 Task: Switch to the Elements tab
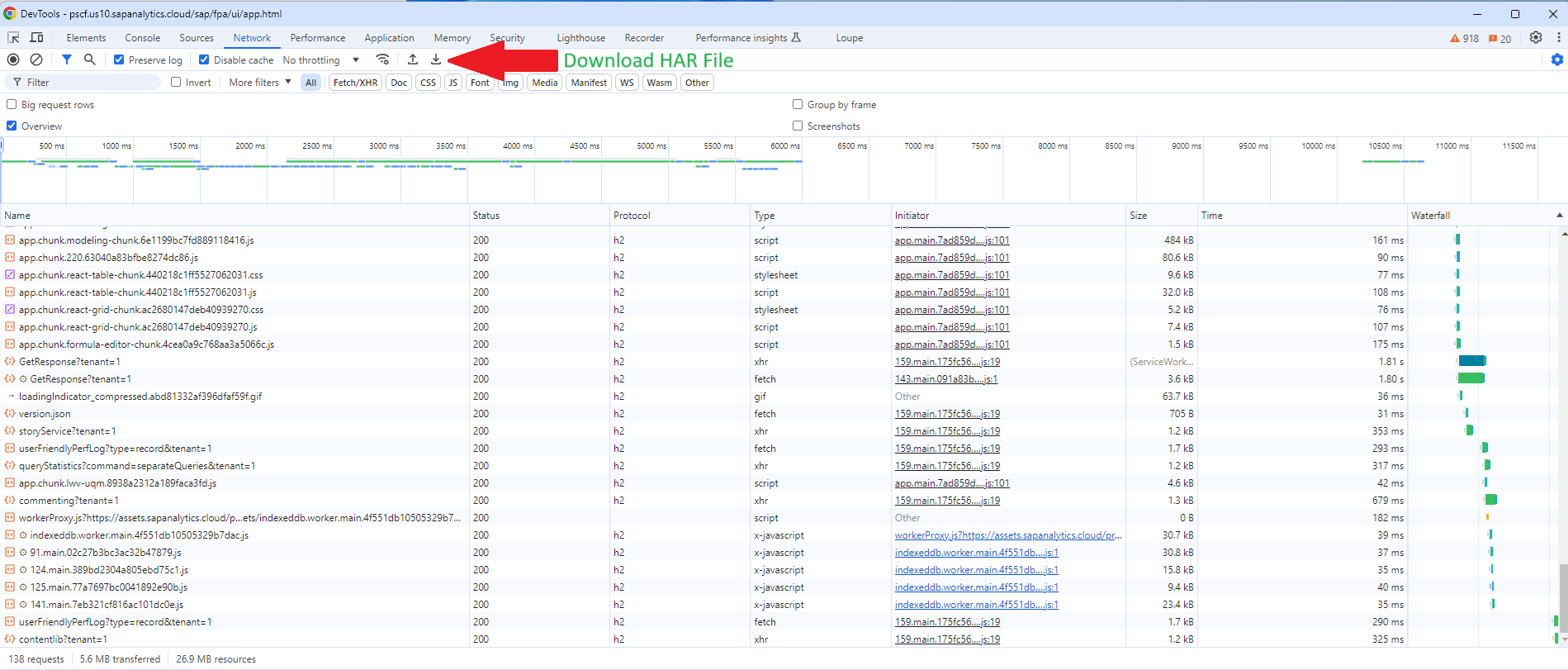[x=86, y=38]
